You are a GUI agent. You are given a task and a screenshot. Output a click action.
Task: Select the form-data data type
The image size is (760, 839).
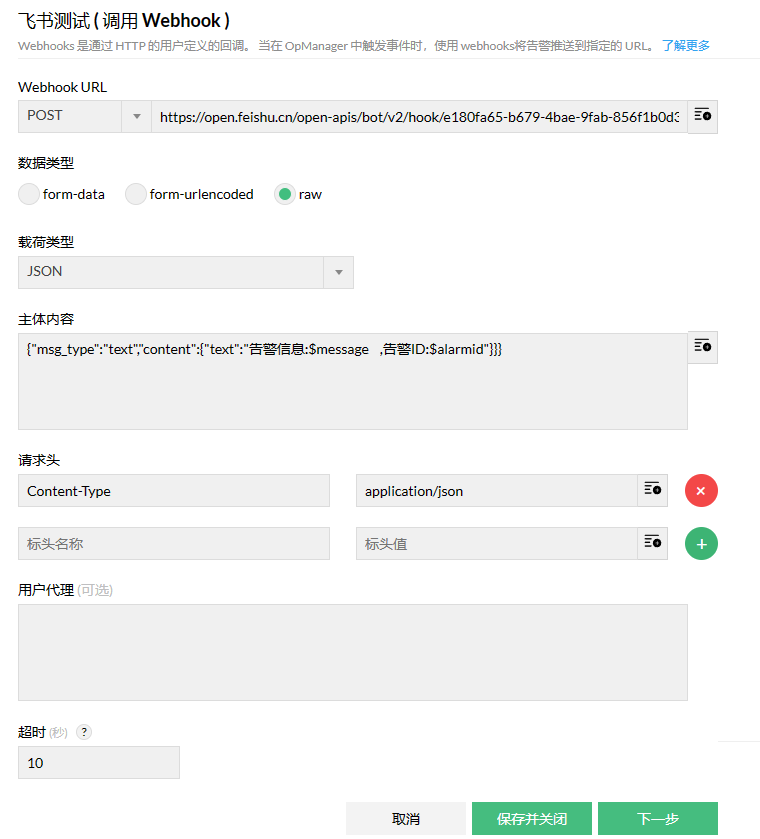[x=29, y=194]
